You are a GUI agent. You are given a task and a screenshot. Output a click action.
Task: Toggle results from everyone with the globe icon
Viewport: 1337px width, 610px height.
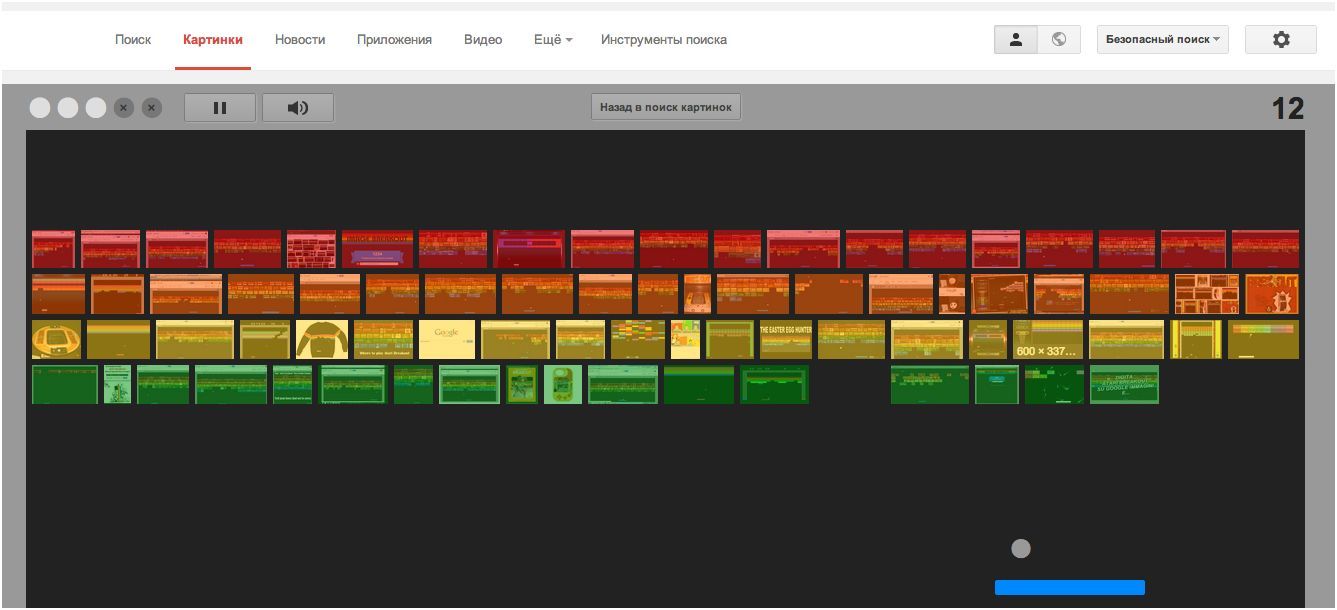[x=1060, y=39]
